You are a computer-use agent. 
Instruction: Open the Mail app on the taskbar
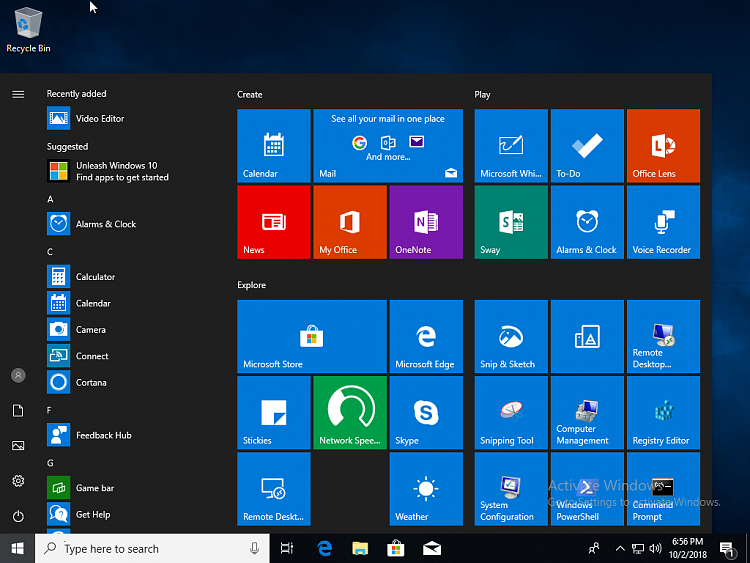point(432,549)
